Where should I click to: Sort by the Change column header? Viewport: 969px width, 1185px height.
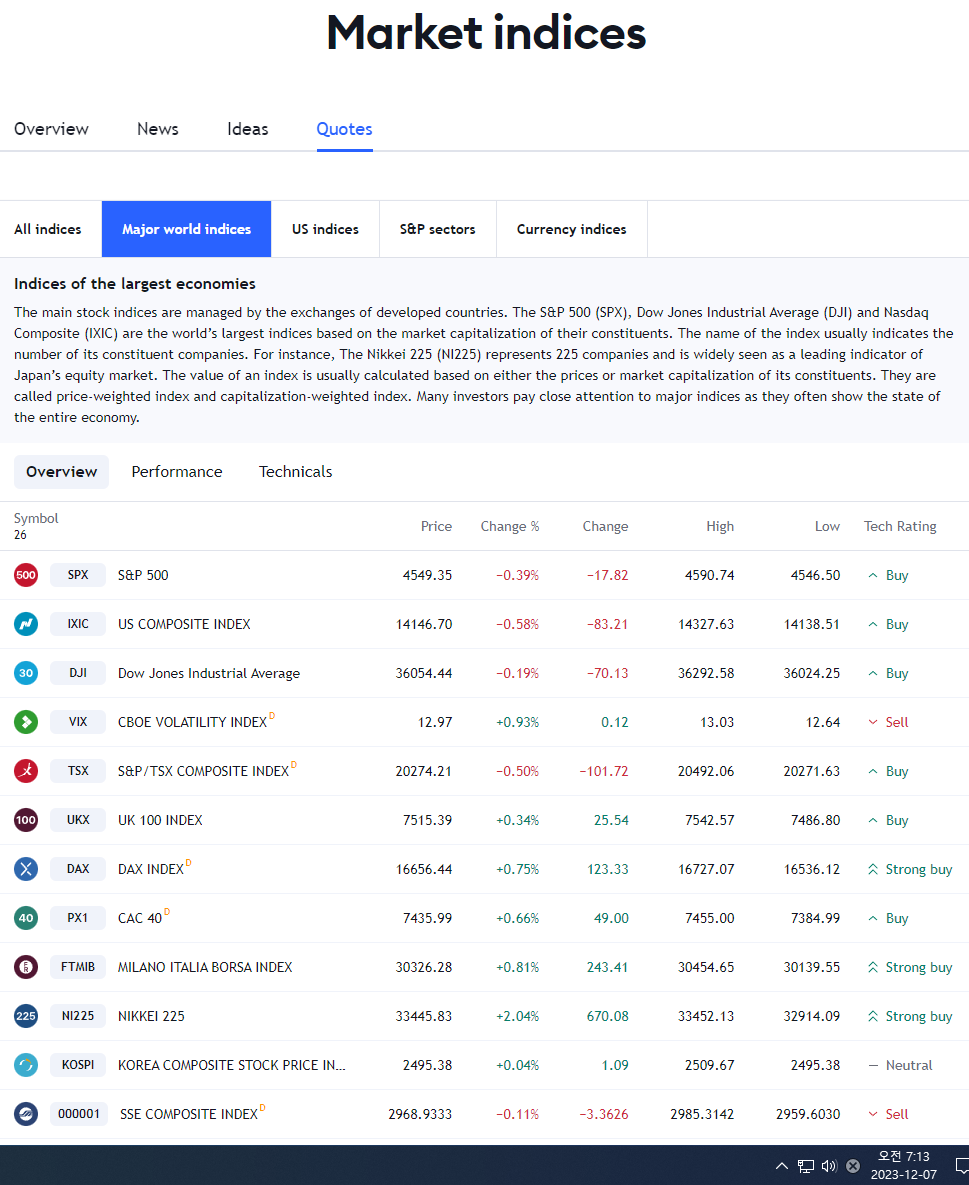[605, 526]
